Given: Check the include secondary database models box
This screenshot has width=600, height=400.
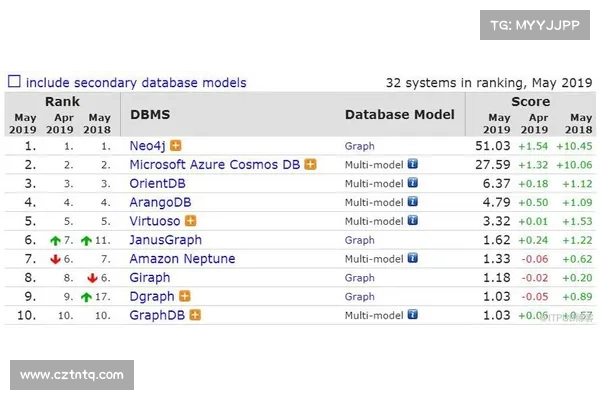Looking at the screenshot, I should [14, 82].
